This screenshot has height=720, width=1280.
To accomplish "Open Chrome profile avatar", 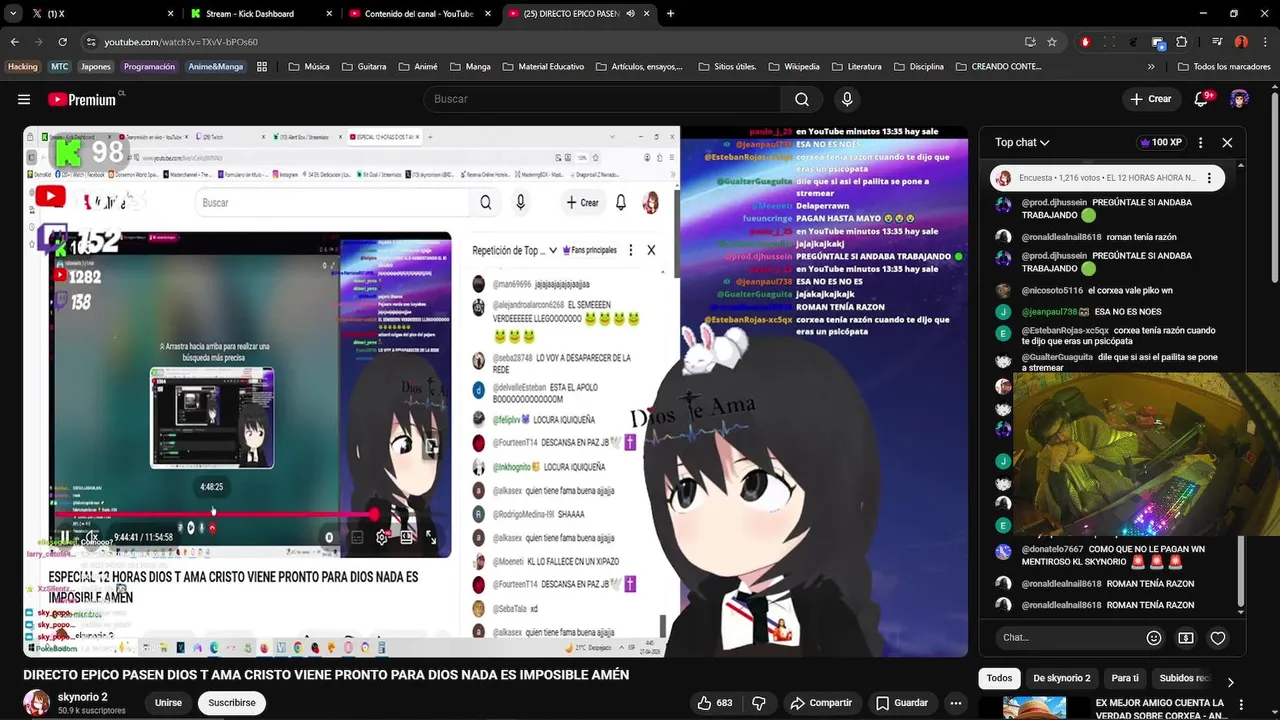I will pyautogui.click(x=1241, y=42).
